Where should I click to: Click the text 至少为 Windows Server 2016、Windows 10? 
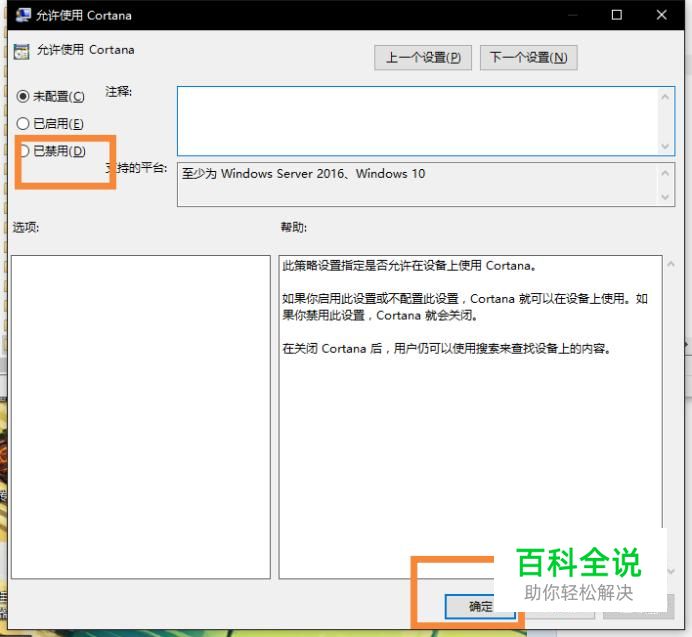[304, 173]
